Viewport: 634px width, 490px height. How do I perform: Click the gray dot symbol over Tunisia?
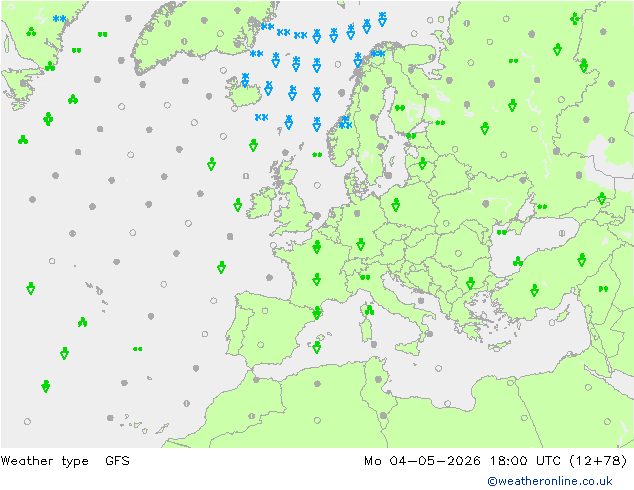[378, 379]
